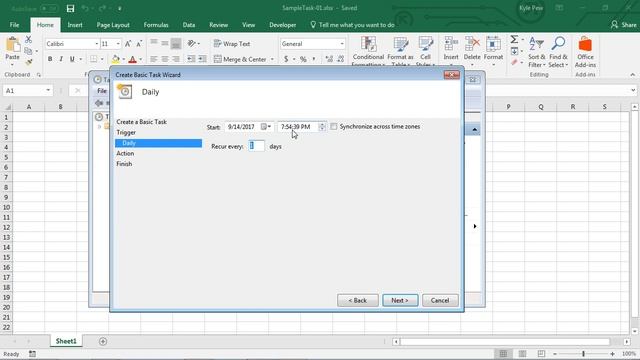Click Accounting Number Format dollar icon
The height and width of the screenshot is (360, 640).
[x=286, y=59]
